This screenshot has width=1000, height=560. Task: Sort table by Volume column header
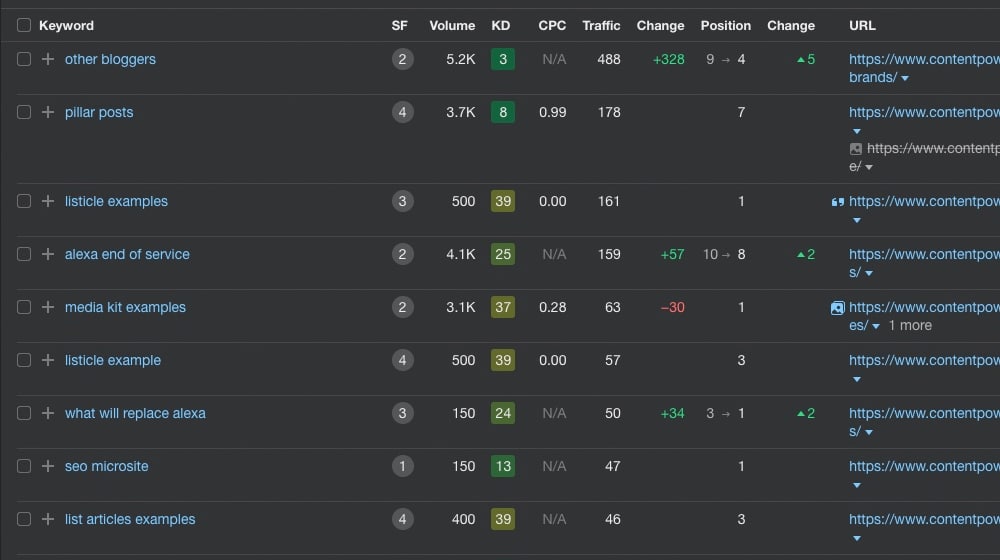coord(452,26)
